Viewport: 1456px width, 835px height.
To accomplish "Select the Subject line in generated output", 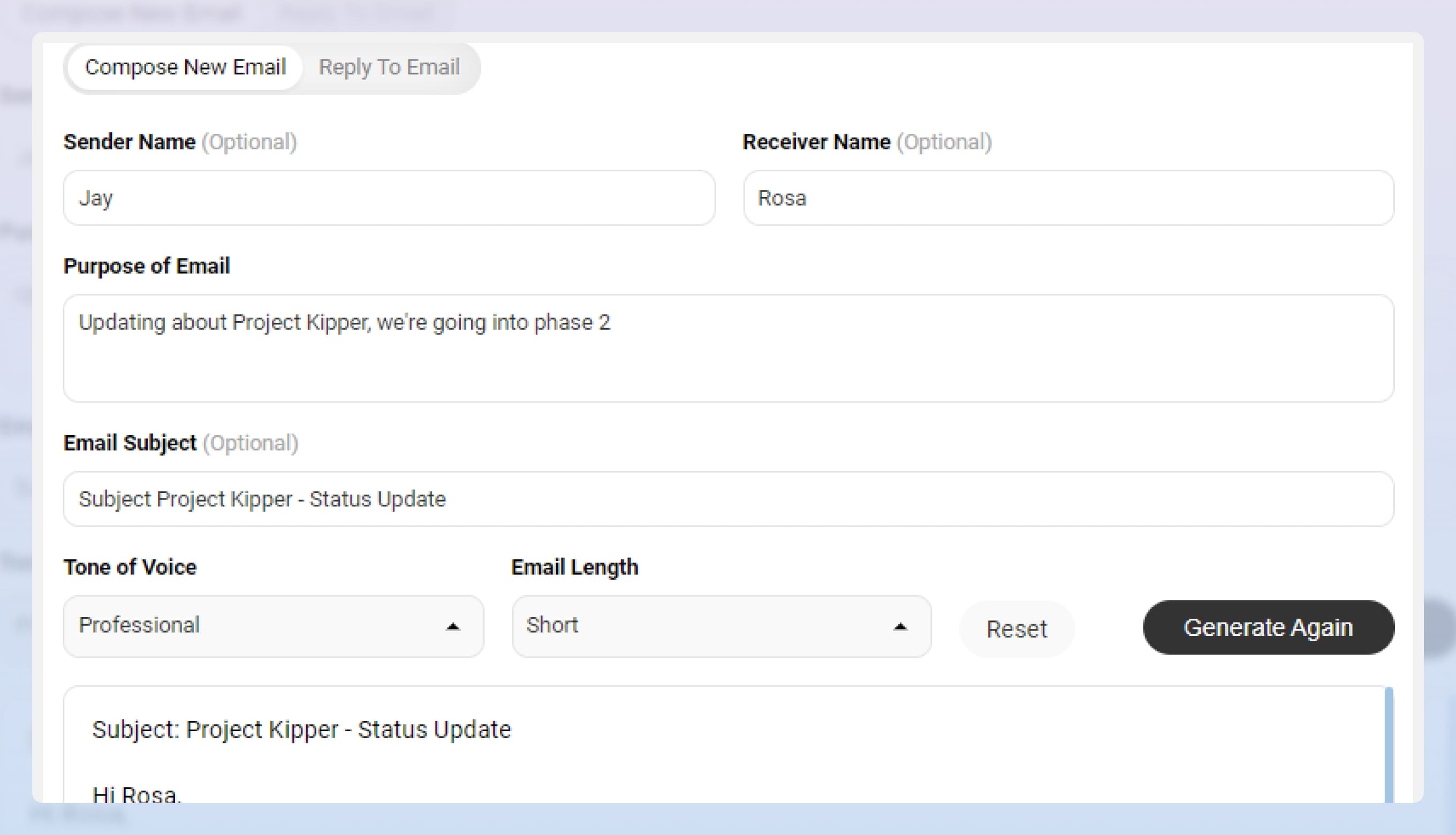I will (302, 730).
